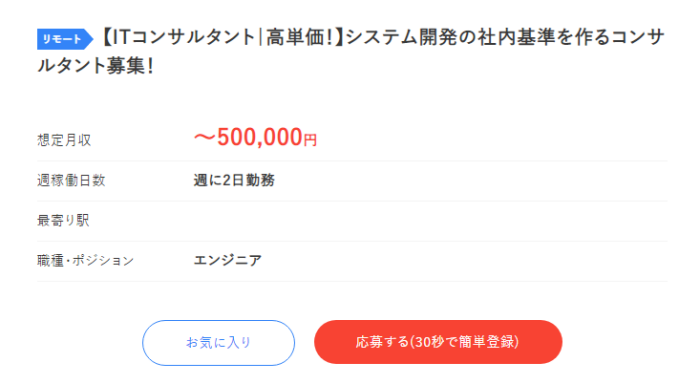700x384 pixels.
Task: Open the job title starting with ITコンサルタント
Action: pos(351,51)
